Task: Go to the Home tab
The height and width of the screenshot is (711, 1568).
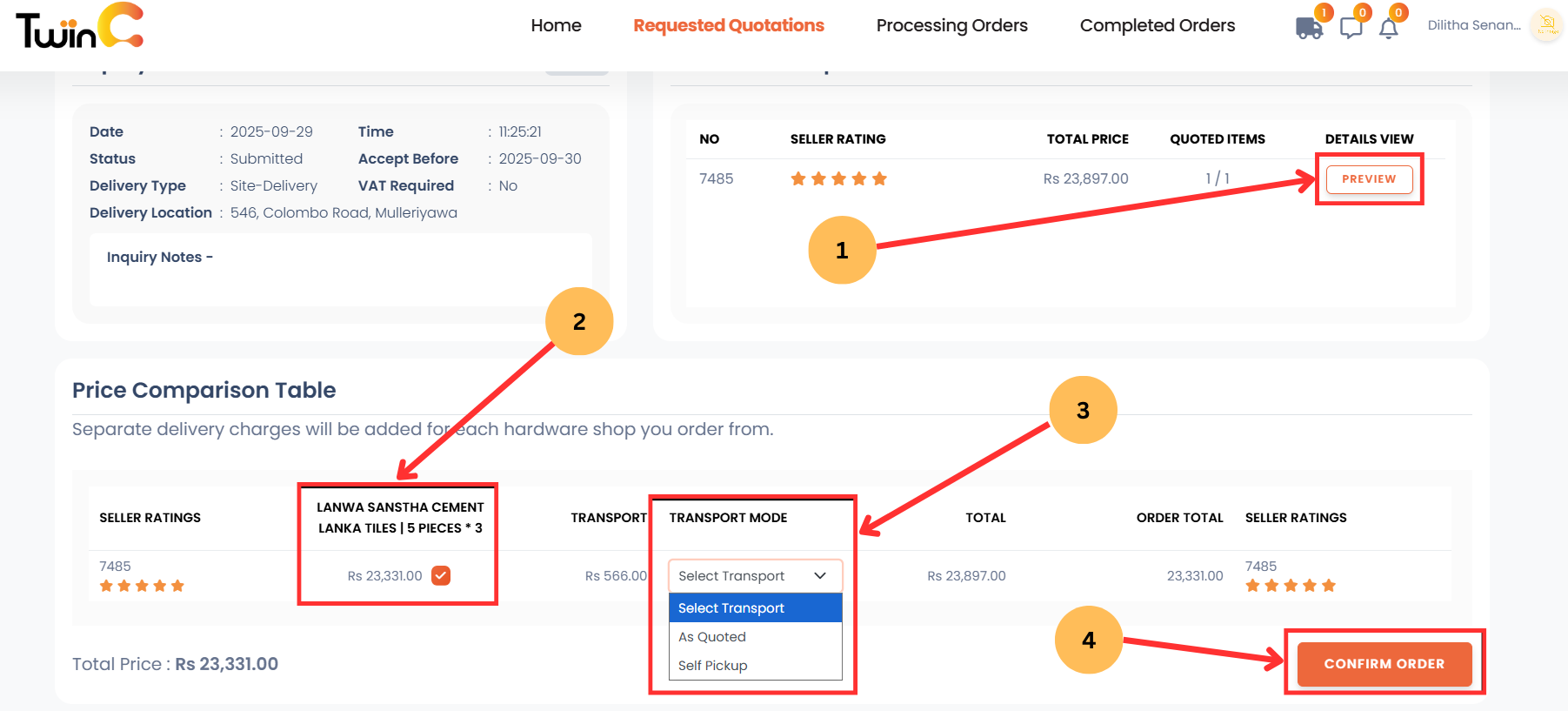Action: (x=556, y=25)
